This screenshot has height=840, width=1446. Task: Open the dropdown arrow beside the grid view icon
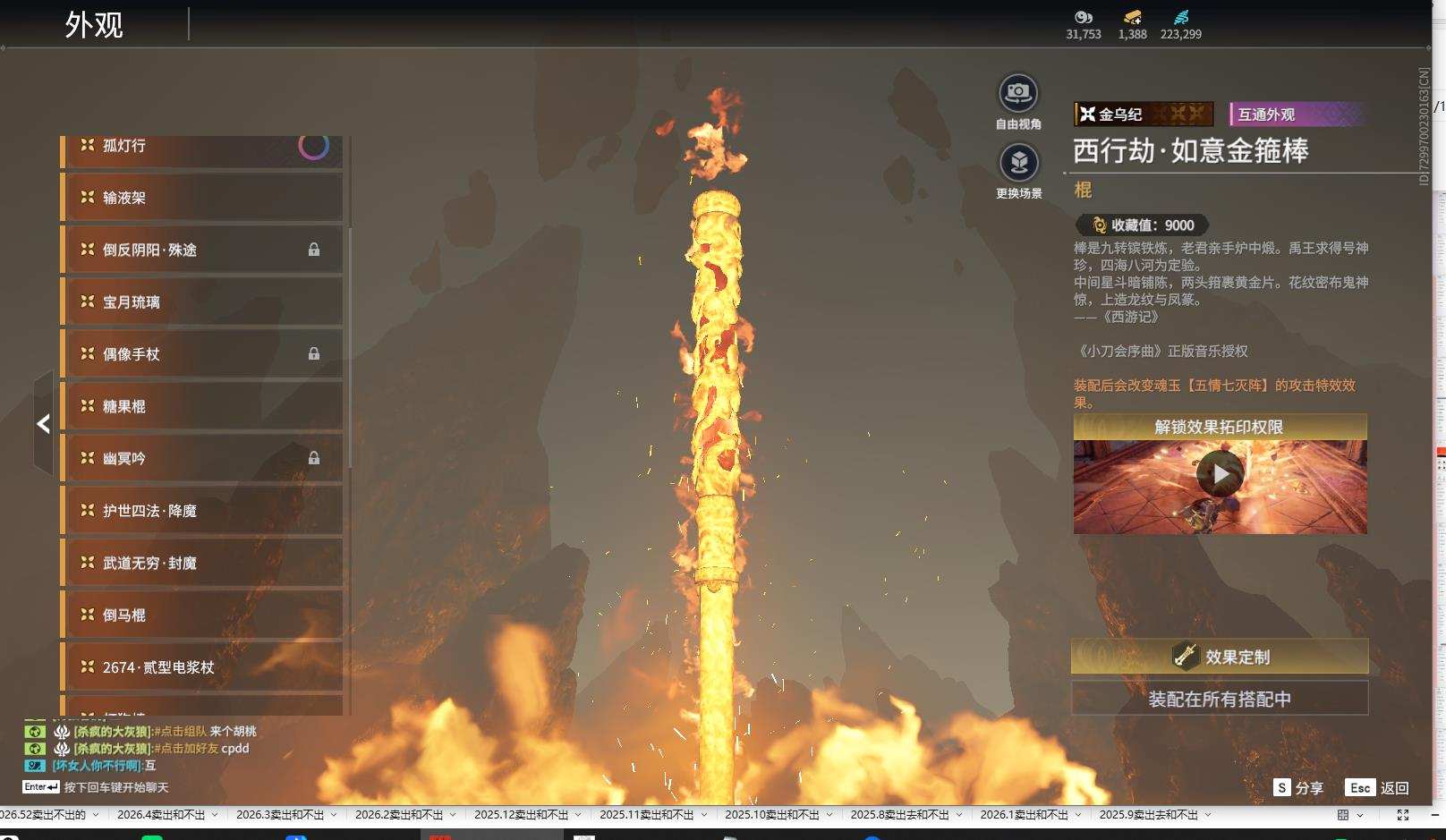click(1360, 815)
